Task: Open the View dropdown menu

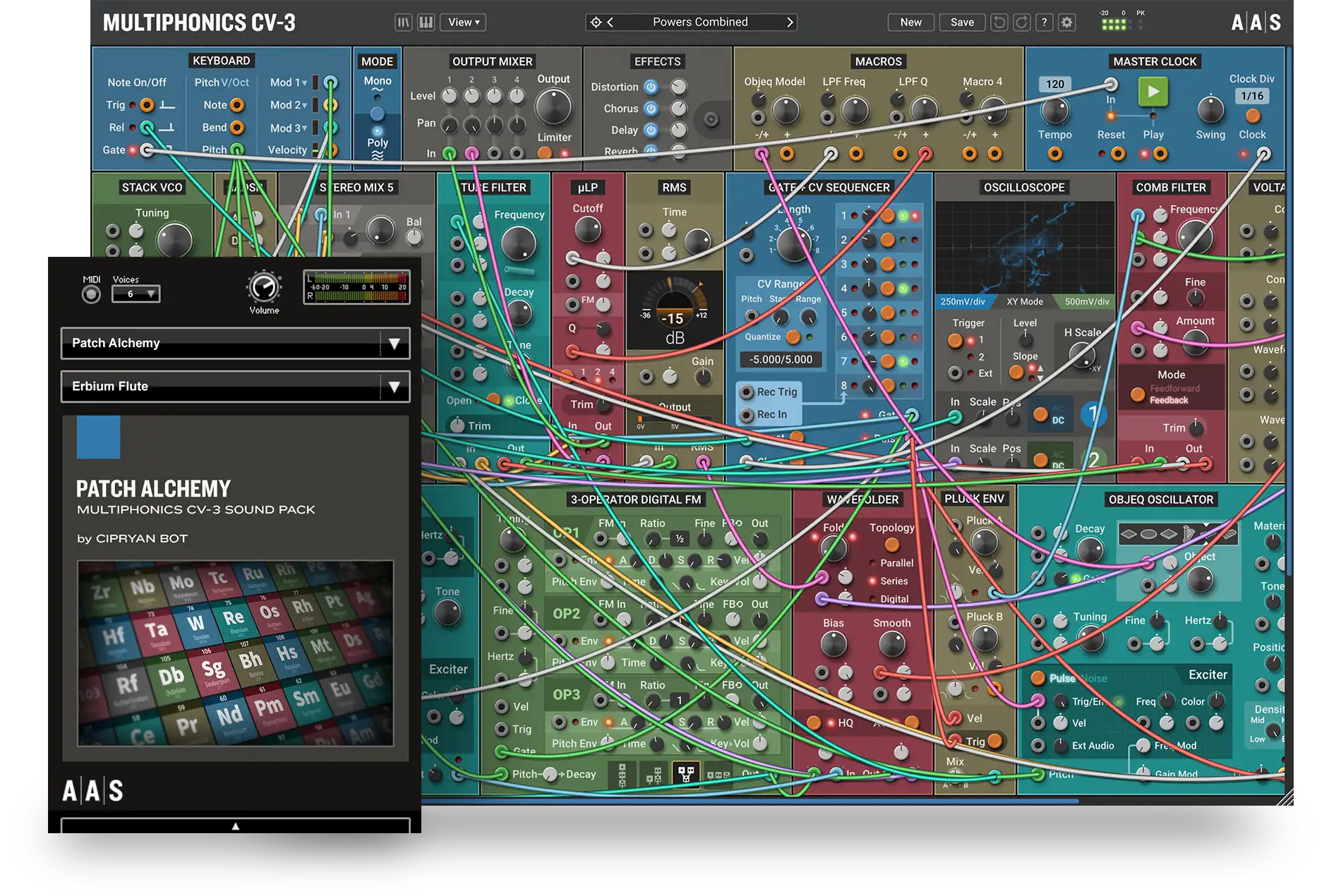Action: coord(463,23)
